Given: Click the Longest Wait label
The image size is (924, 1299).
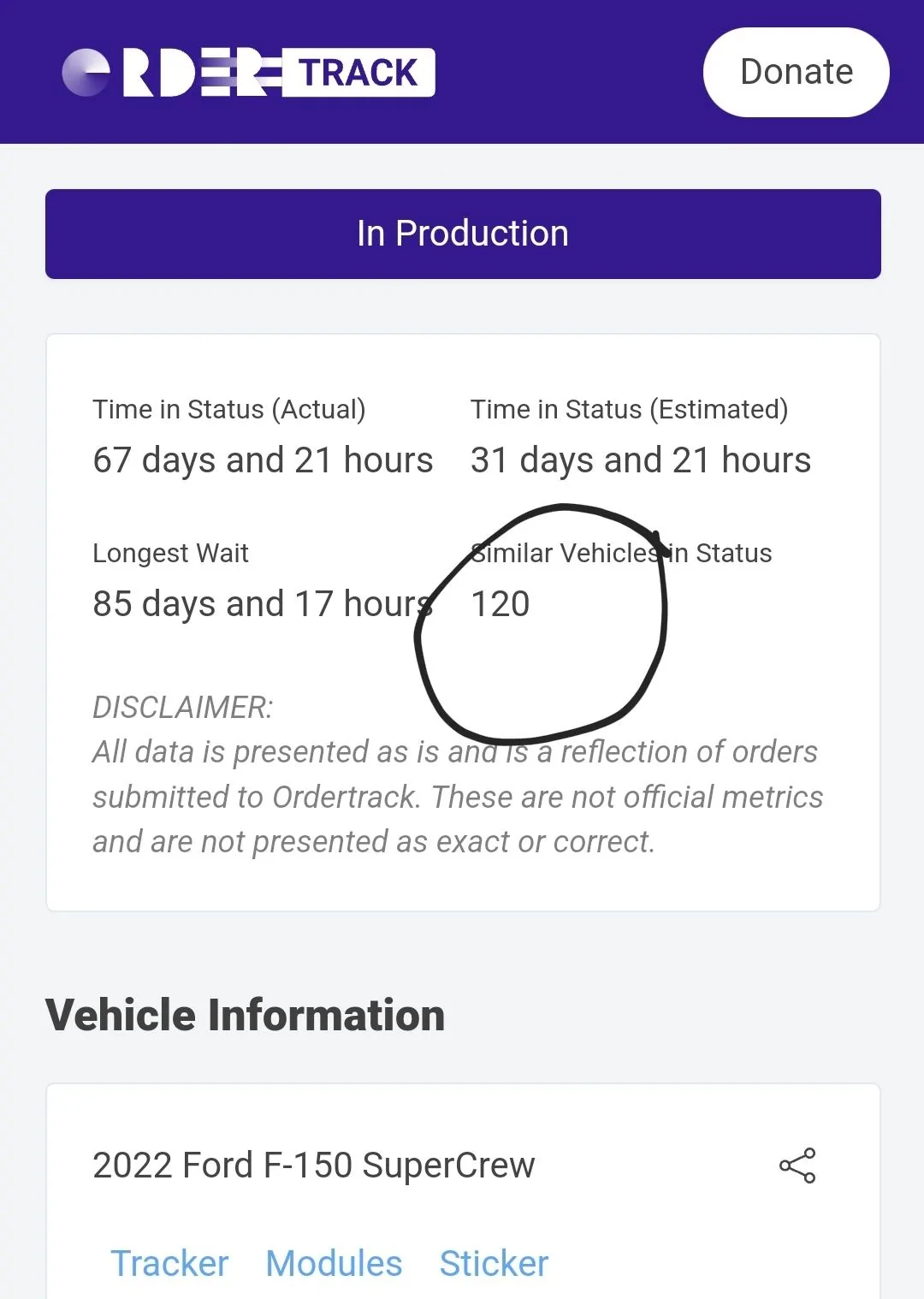Looking at the screenshot, I should point(170,553).
